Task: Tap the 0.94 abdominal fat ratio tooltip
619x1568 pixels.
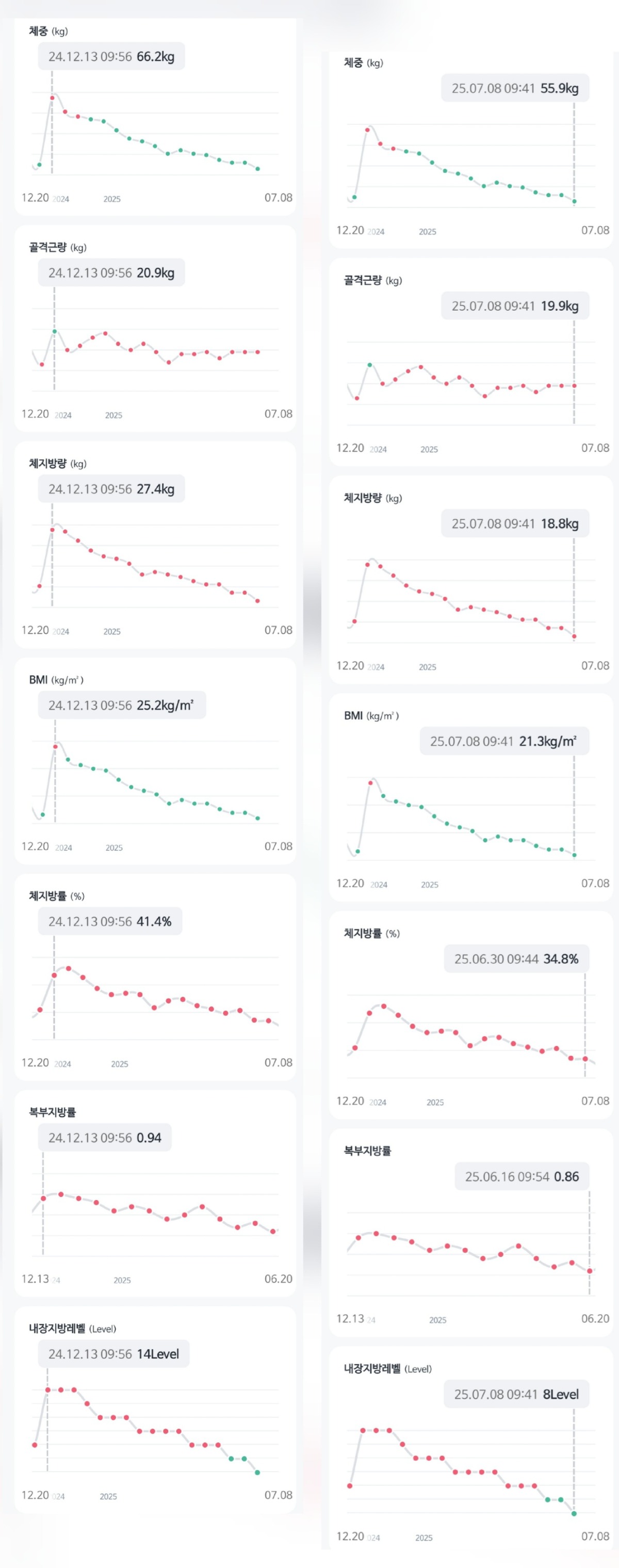Action: tap(105, 1137)
